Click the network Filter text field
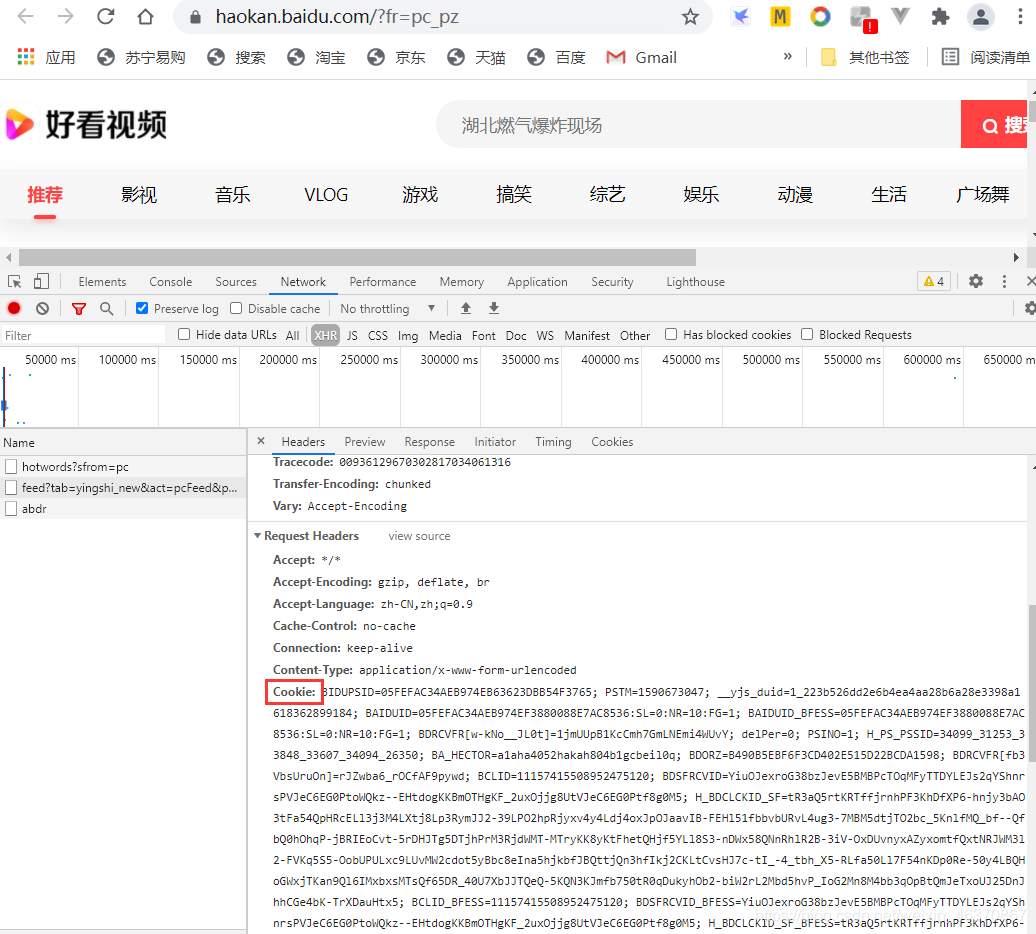 coord(83,336)
